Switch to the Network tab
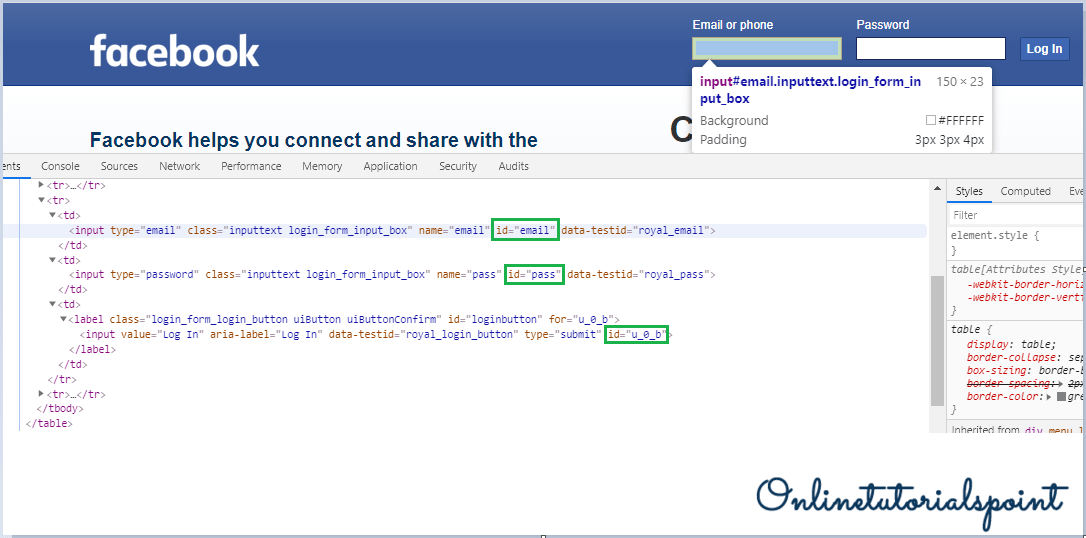This screenshot has height=538, width=1086. tap(179, 166)
